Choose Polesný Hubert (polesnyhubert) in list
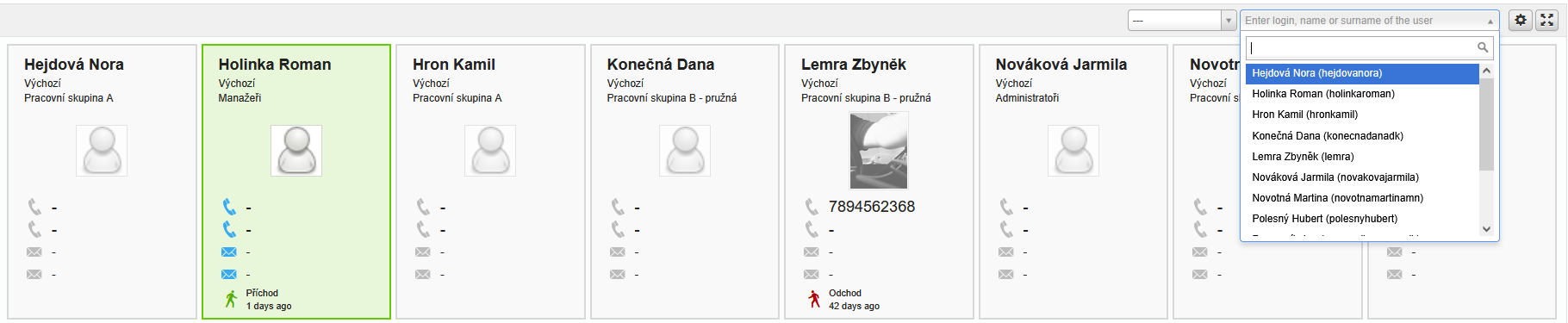The width and height of the screenshot is (1568, 323). (x=1362, y=219)
